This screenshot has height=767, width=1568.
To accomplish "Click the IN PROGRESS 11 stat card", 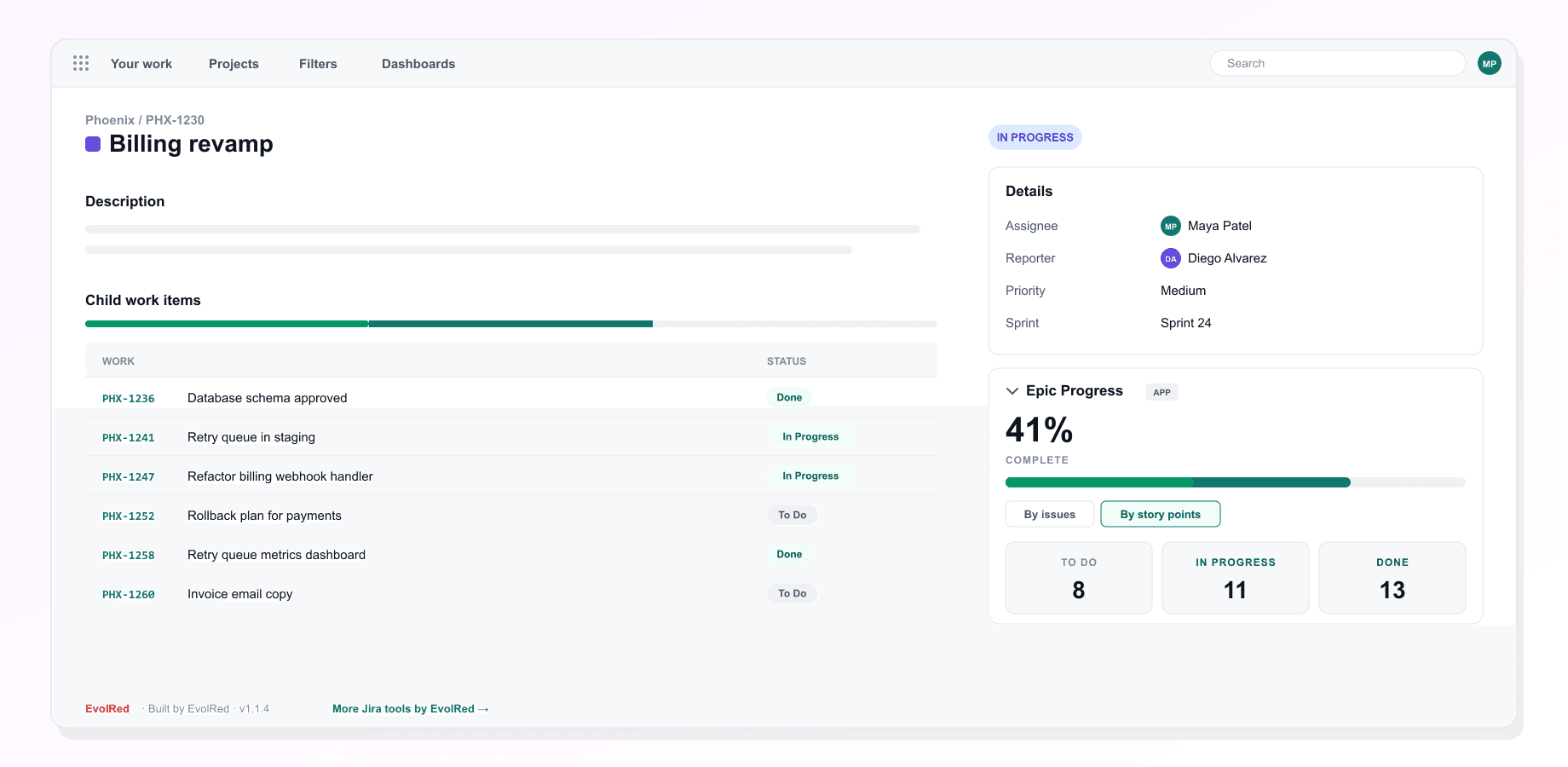I will pos(1236,578).
